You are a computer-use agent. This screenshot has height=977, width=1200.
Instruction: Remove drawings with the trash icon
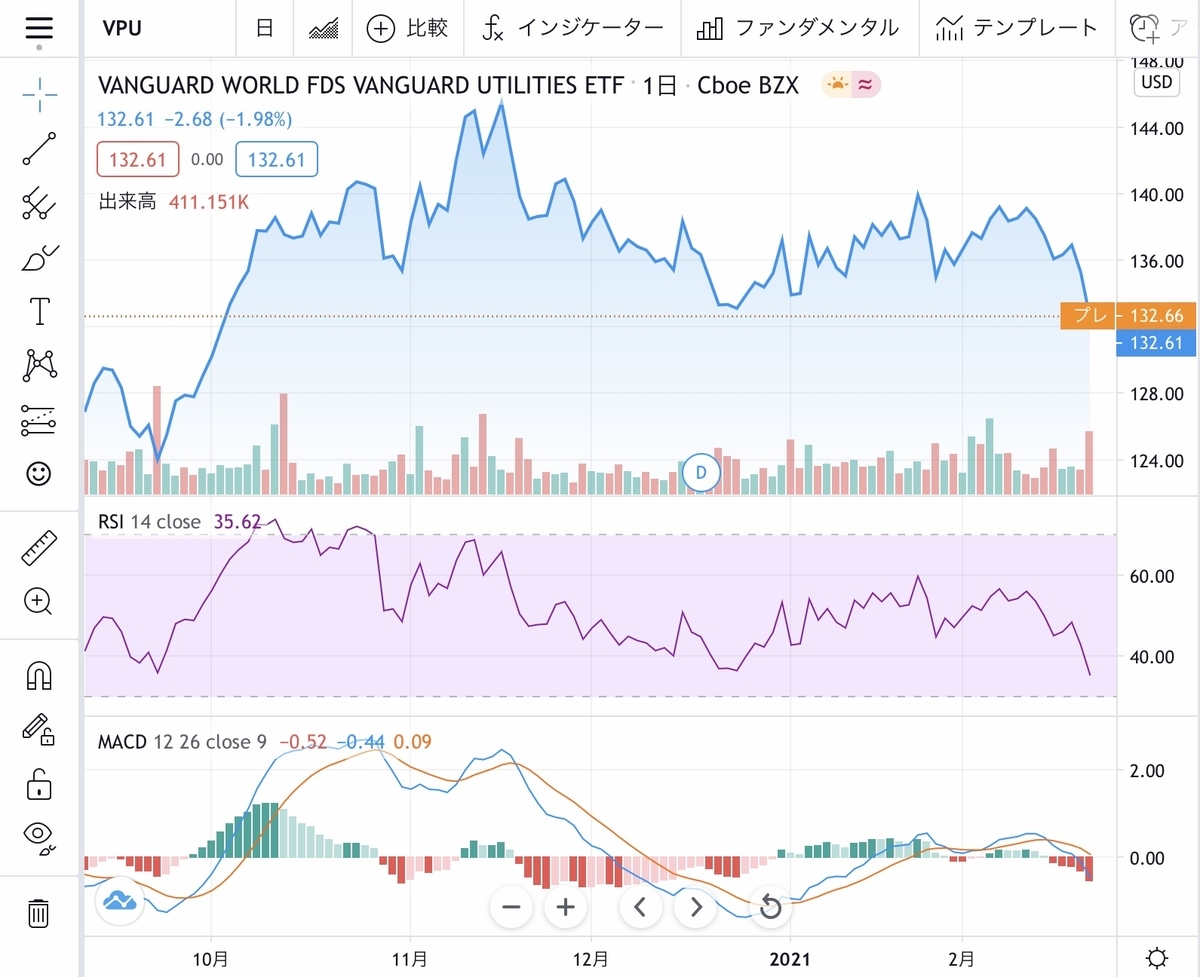39,912
